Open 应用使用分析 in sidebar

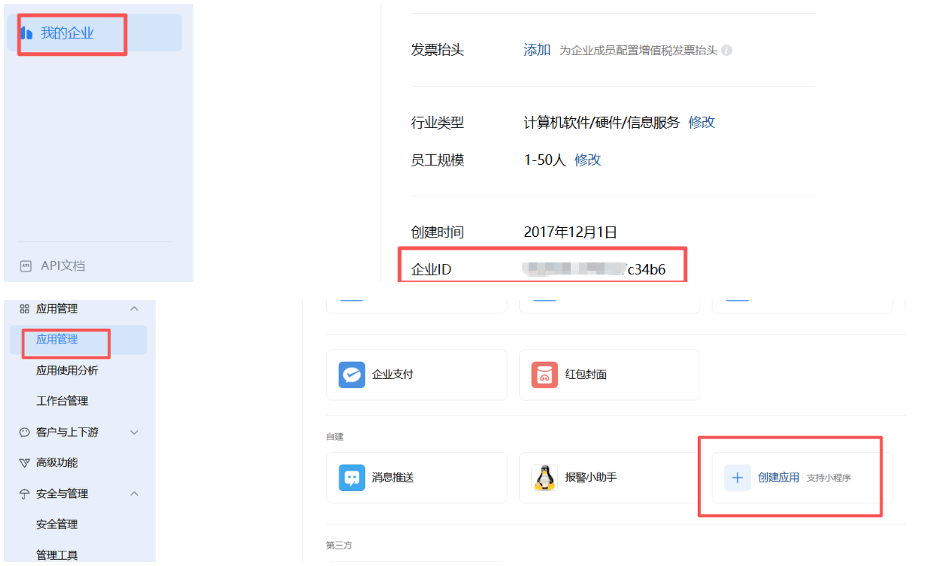tap(67, 370)
